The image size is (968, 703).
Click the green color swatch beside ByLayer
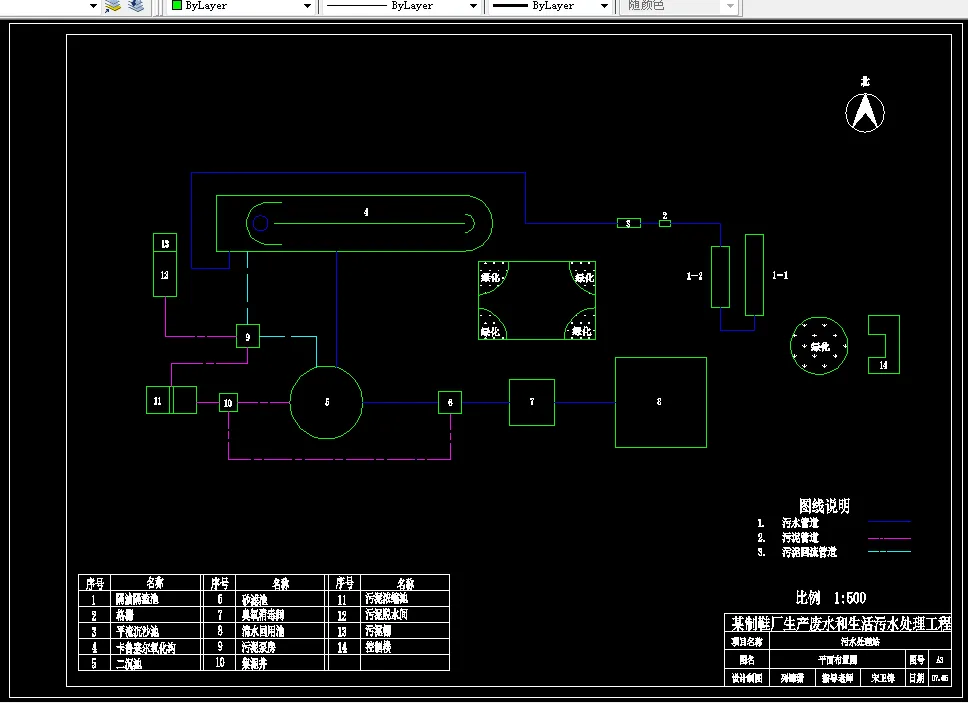pyautogui.click(x=177, y=5)
